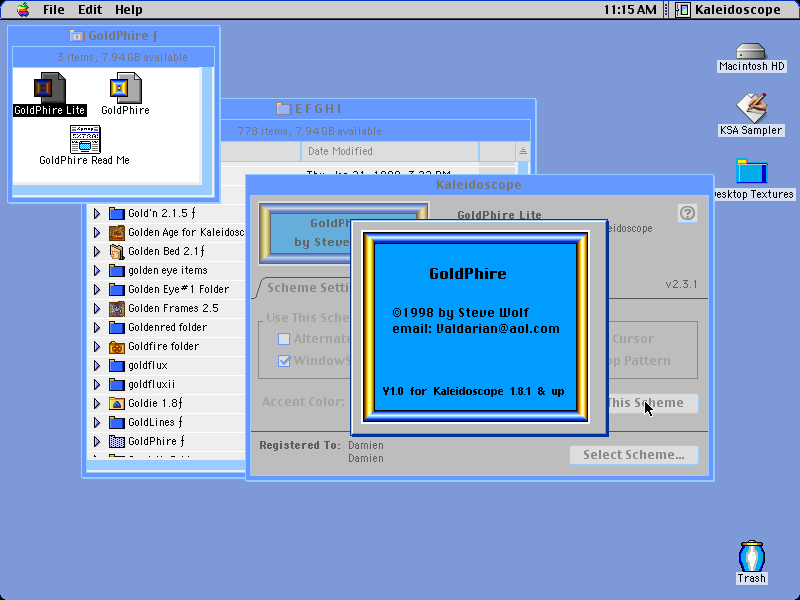This screenshot has width=800, height=600.
Task: Expand the Golden Eye #1 Folder triangle
Action: 97,289
